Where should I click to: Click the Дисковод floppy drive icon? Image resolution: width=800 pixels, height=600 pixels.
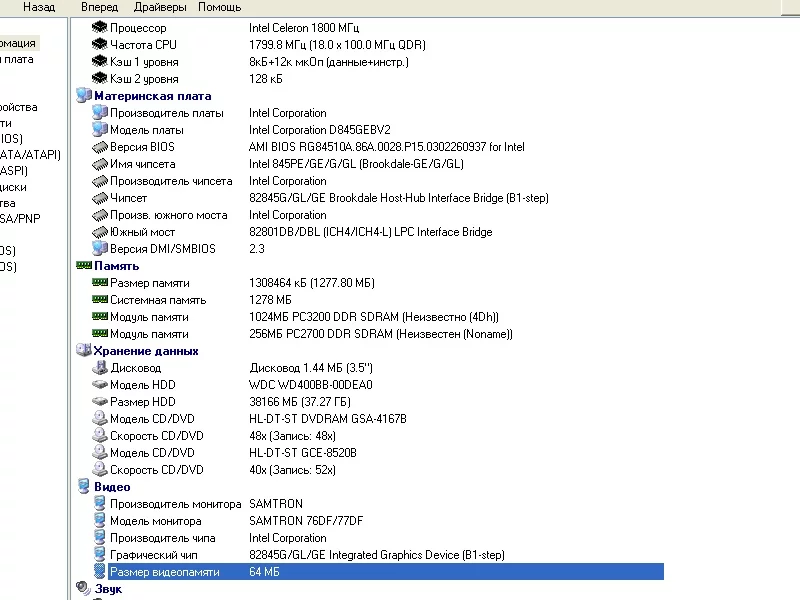pyautogui.click(x=99, y=368)
